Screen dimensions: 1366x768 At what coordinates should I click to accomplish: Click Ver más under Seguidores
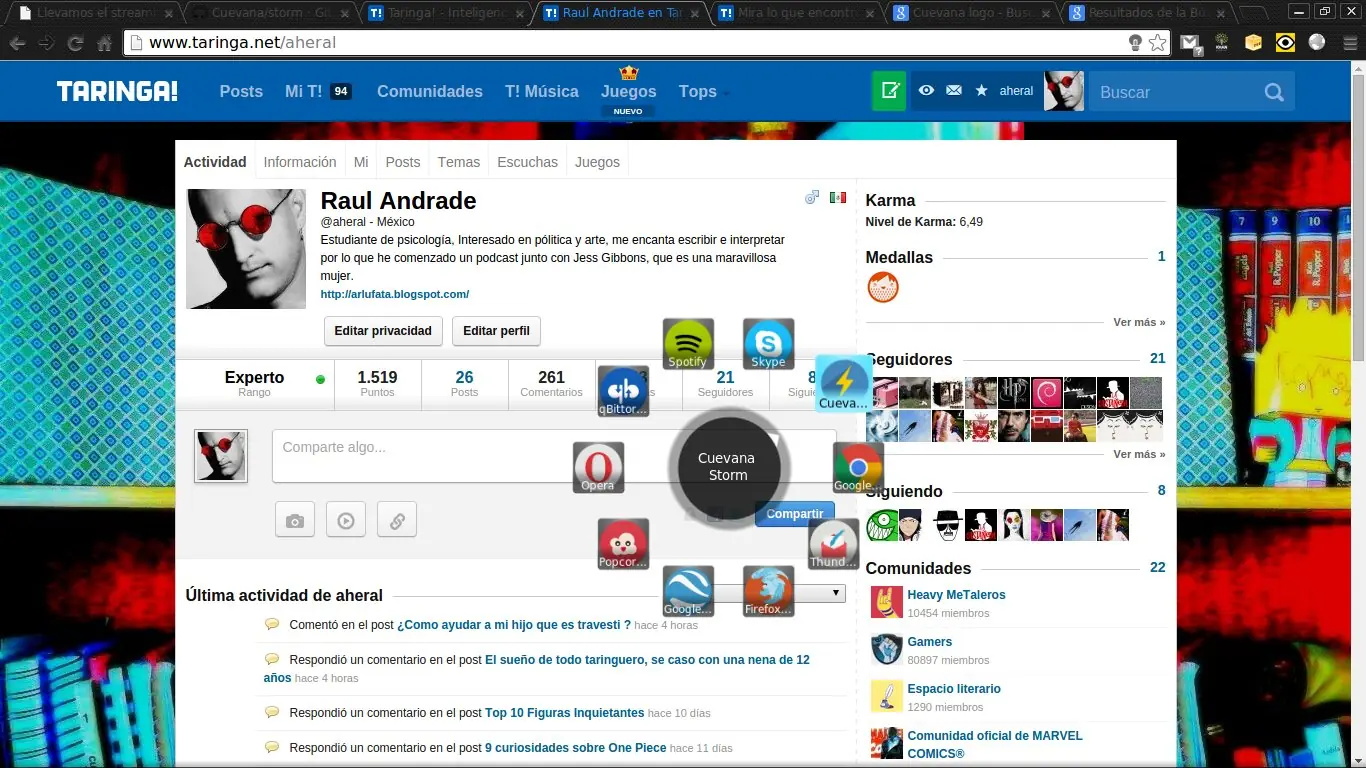pyautogui.click(x=1139, y=454)
